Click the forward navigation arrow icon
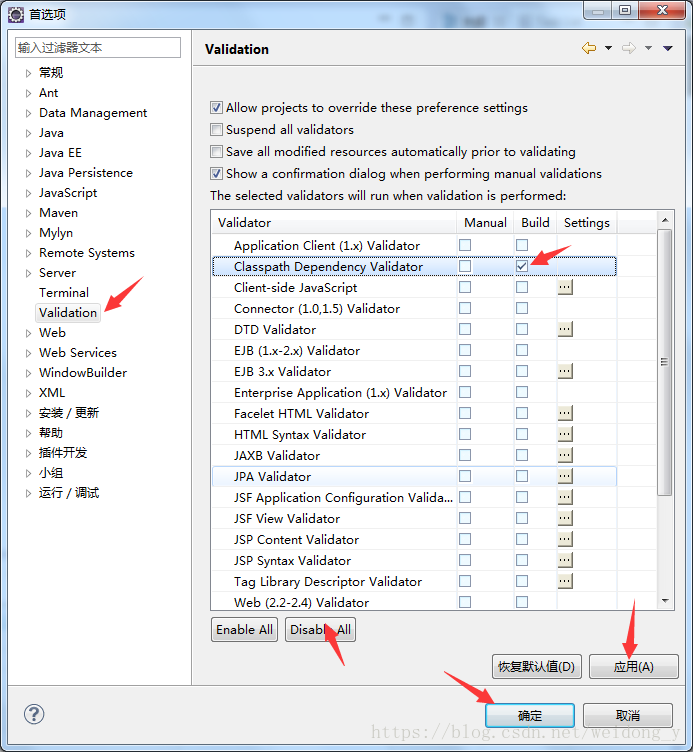The height and width of the screenshot is (752, 693). tap(628, 48)
